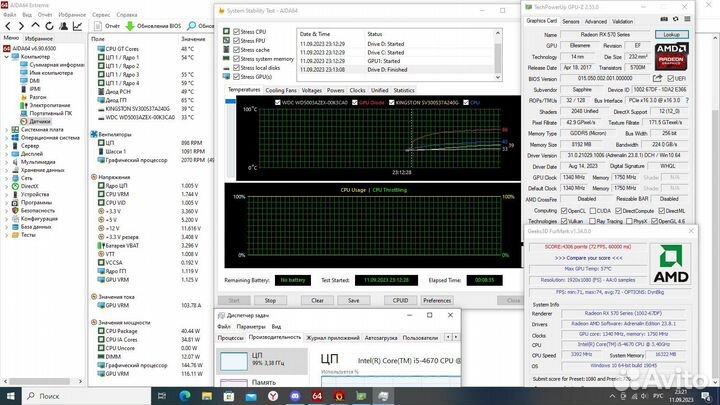
Task: Select the Датчики item in tree
Action: (38, 120)
